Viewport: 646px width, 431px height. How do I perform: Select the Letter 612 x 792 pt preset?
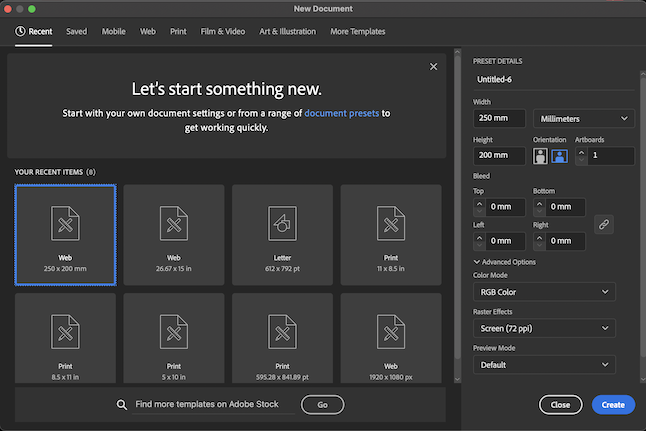pyautogui.click(x=282, y=235)
